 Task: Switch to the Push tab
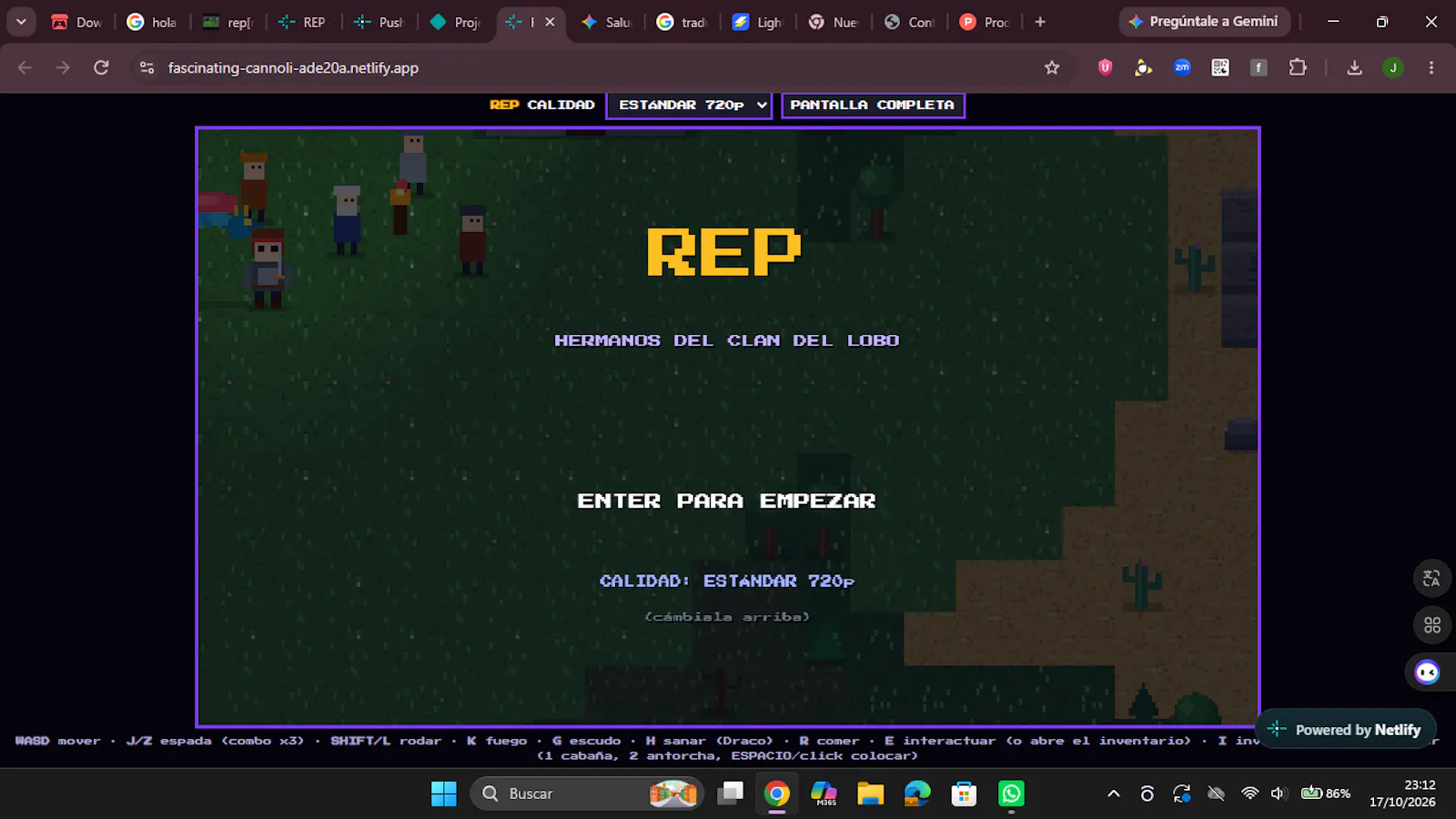coord(379,22)
